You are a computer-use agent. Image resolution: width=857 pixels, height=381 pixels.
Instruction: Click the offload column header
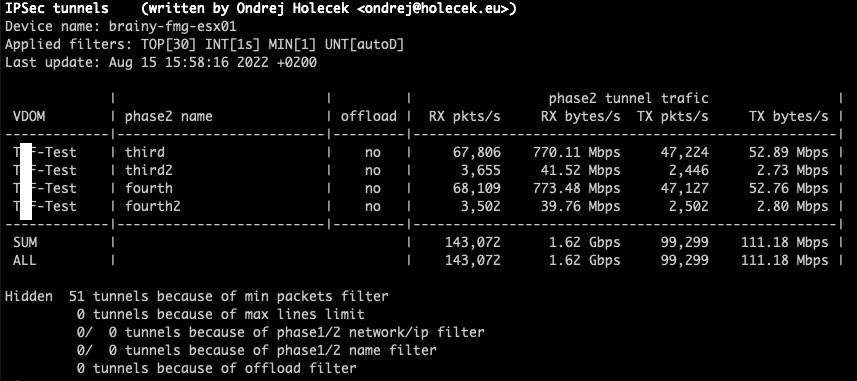(369, 116)
